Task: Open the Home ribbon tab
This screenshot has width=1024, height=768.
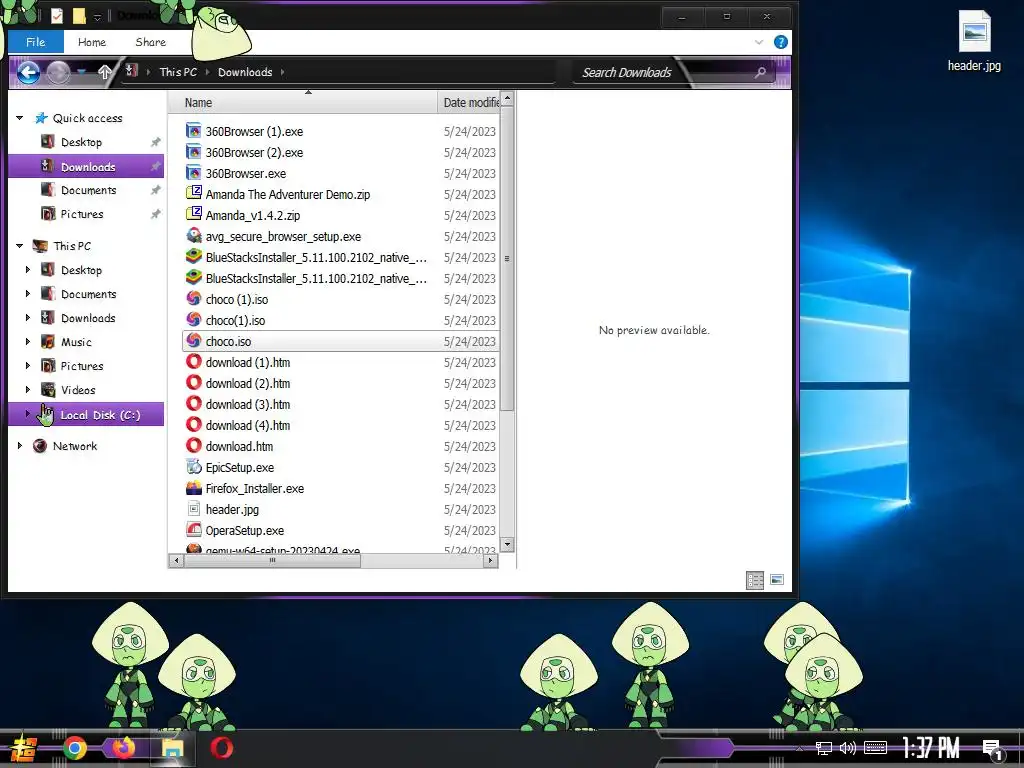Action: tap(92, 42)
